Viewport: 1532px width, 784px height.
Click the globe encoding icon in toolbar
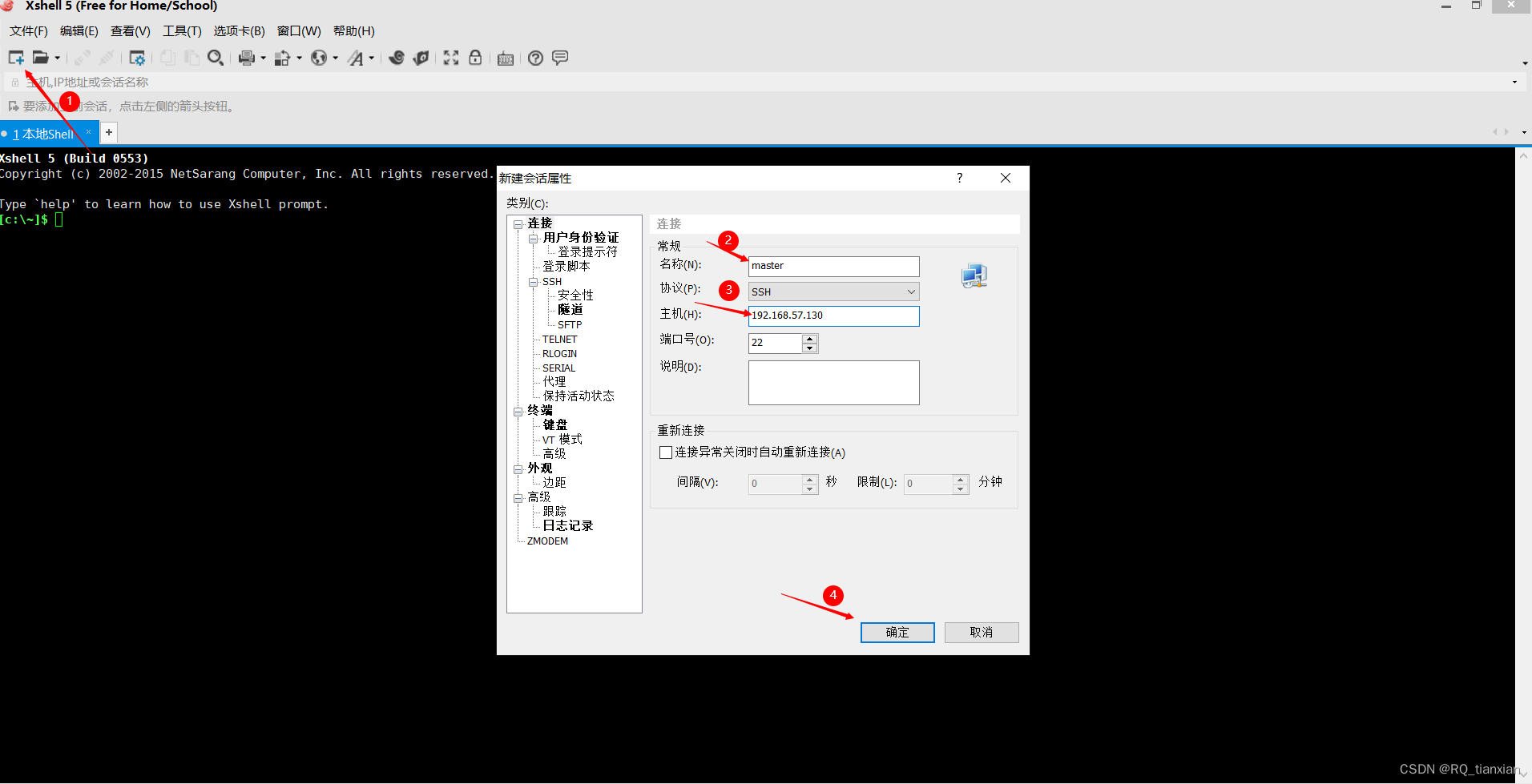319,58
